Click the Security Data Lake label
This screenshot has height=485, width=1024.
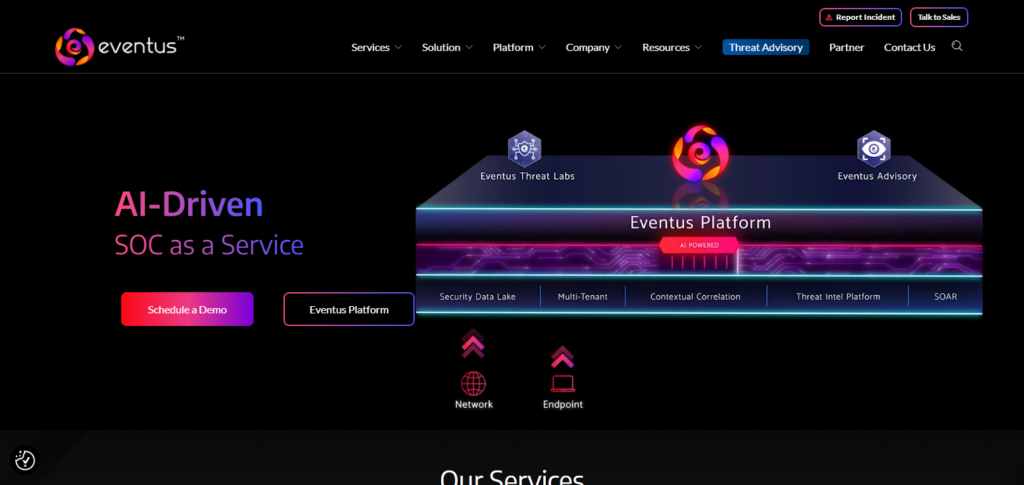pos(477,296)
